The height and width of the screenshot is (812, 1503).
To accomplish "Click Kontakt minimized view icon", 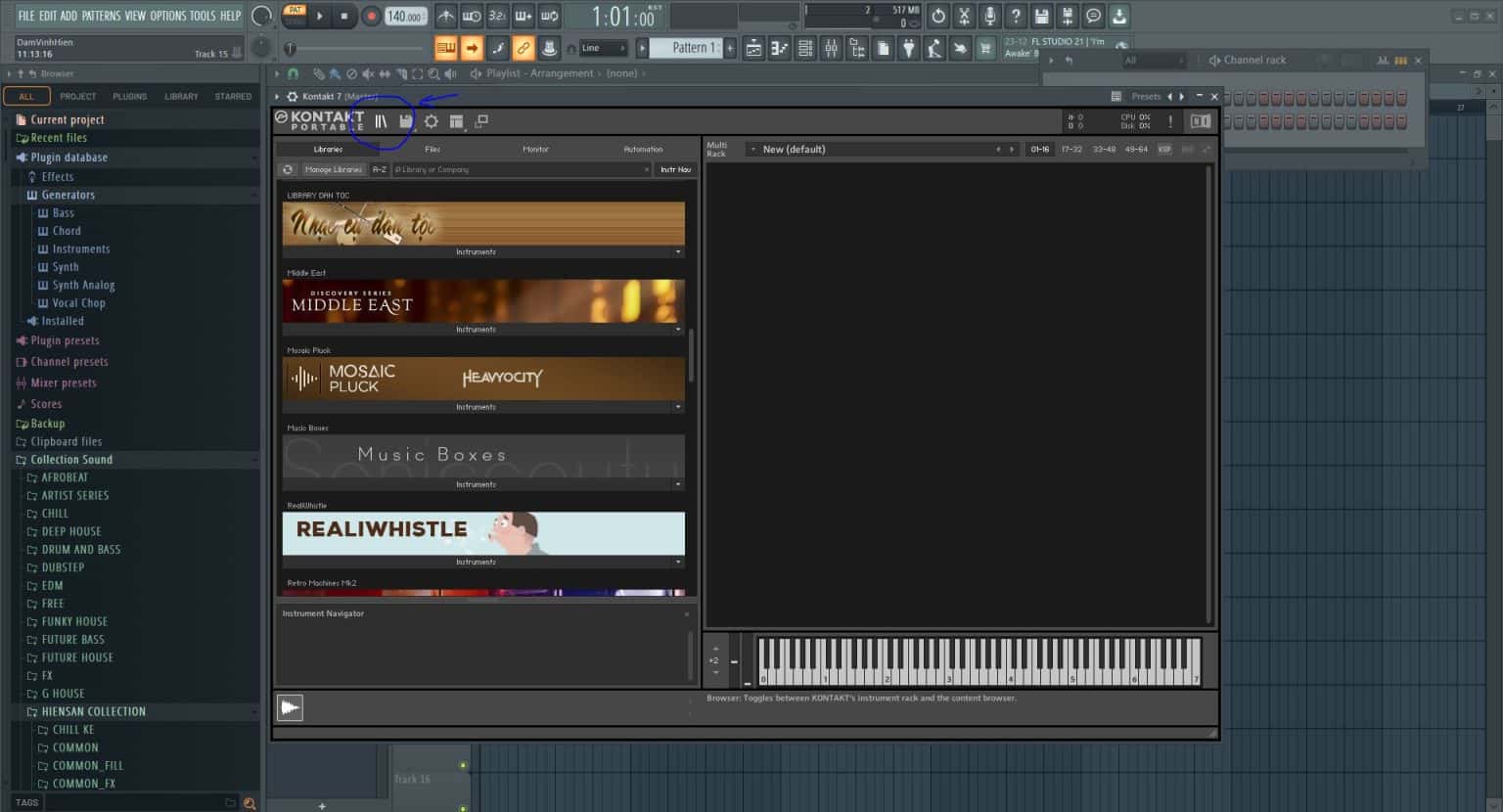I will [x=481, y=121].
